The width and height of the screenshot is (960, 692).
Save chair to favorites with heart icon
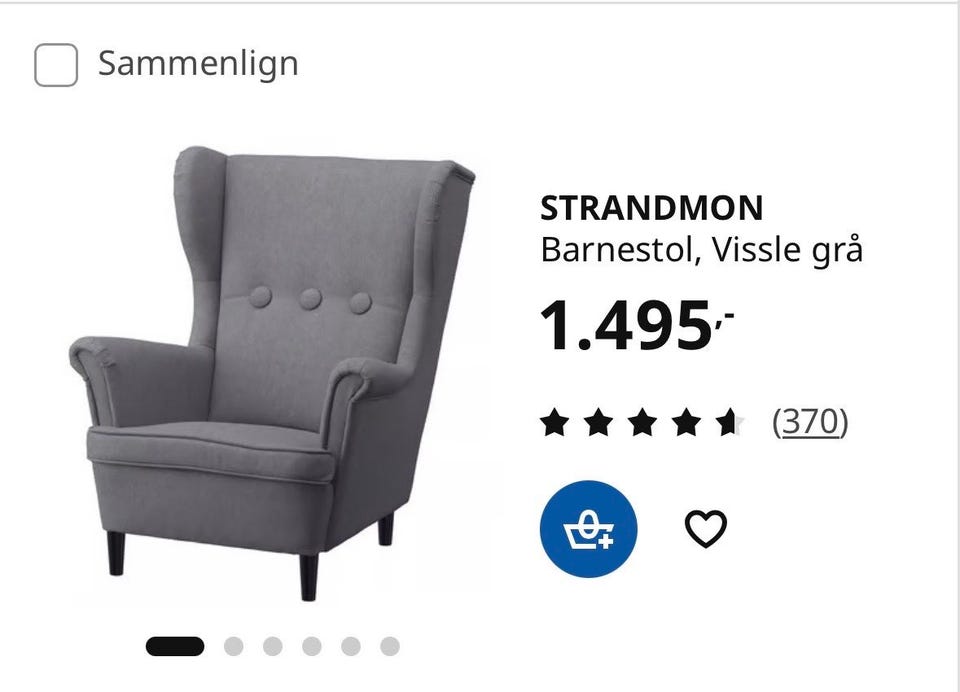pos(705,528)
